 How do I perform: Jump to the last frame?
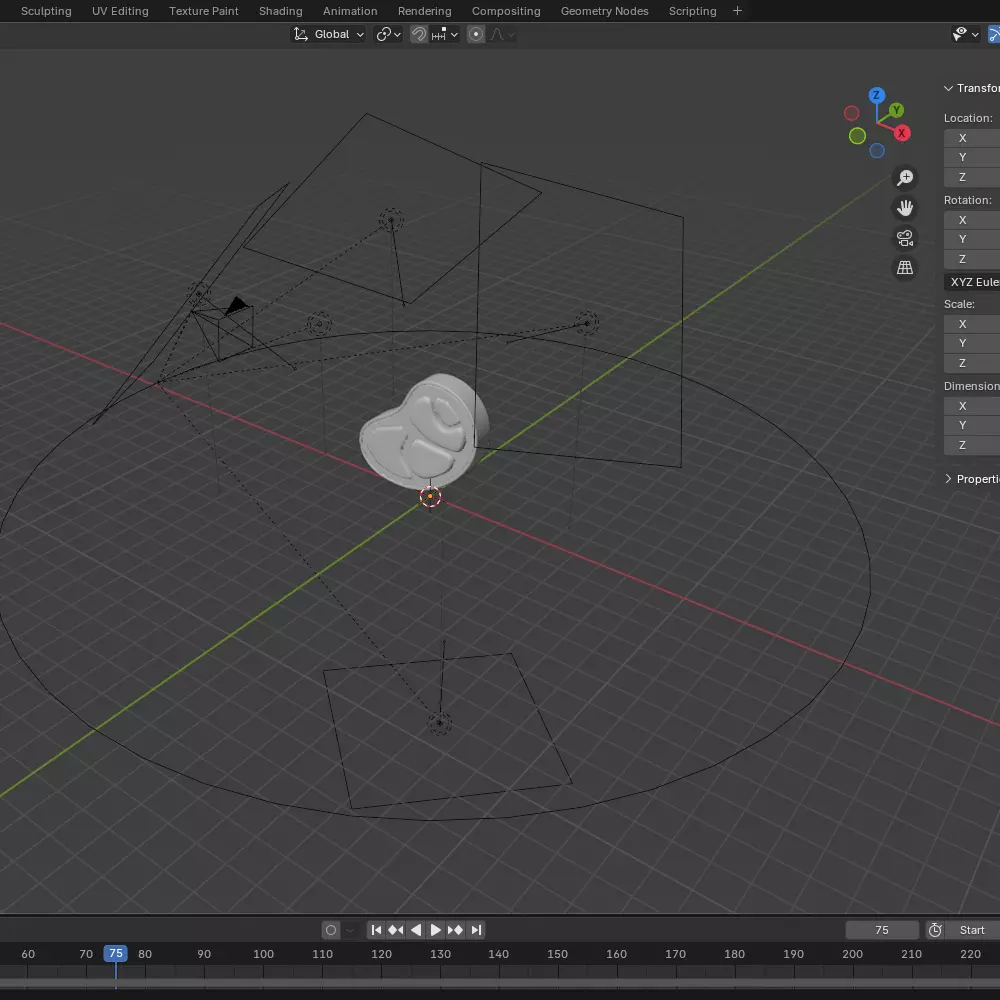tap(476, 930)
